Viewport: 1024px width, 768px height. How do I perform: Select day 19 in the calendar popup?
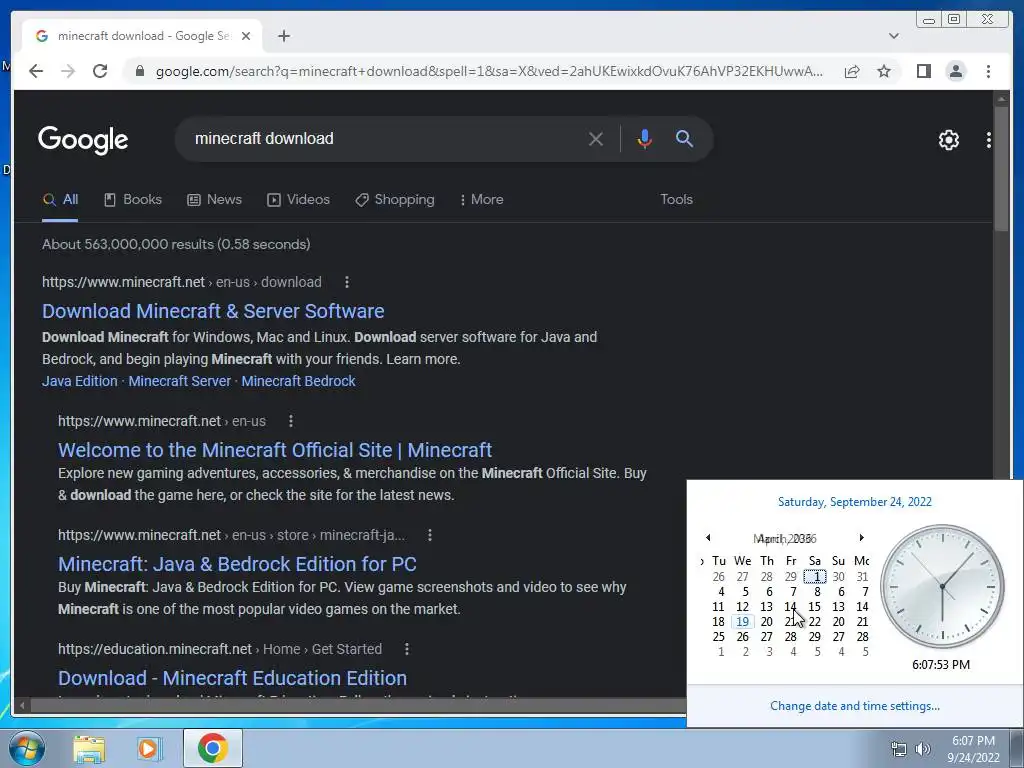pos(743,622)
